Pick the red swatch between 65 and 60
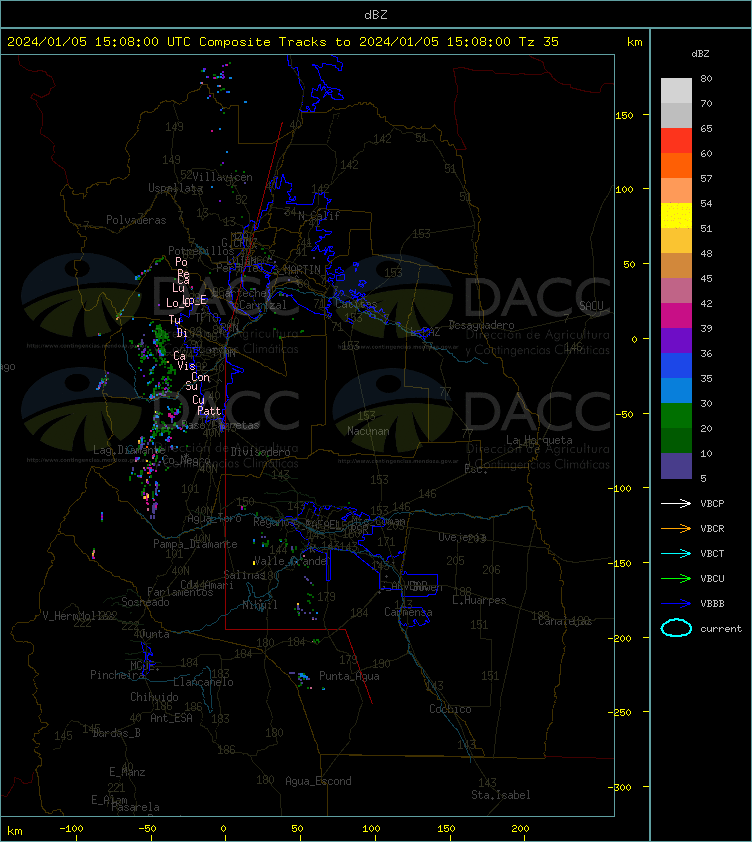 (676, 141)
